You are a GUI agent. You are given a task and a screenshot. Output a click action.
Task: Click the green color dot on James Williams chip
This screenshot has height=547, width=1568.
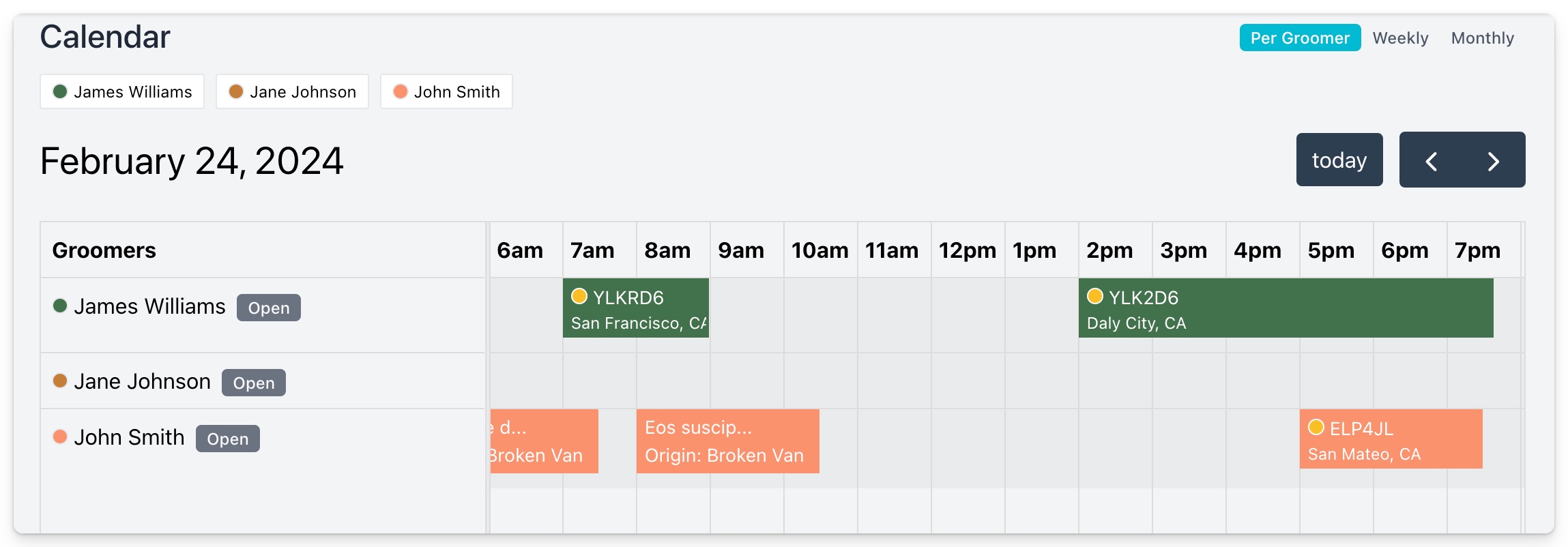pyautogui.click(x=60, y=91)
